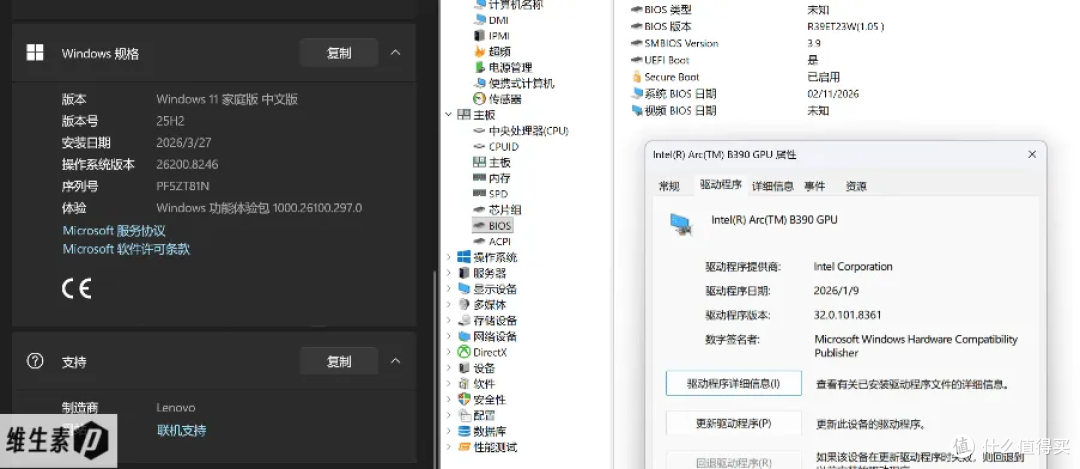Select the DMI tree icon
This screenshot has height=469, width=1080.
[479, 20]
